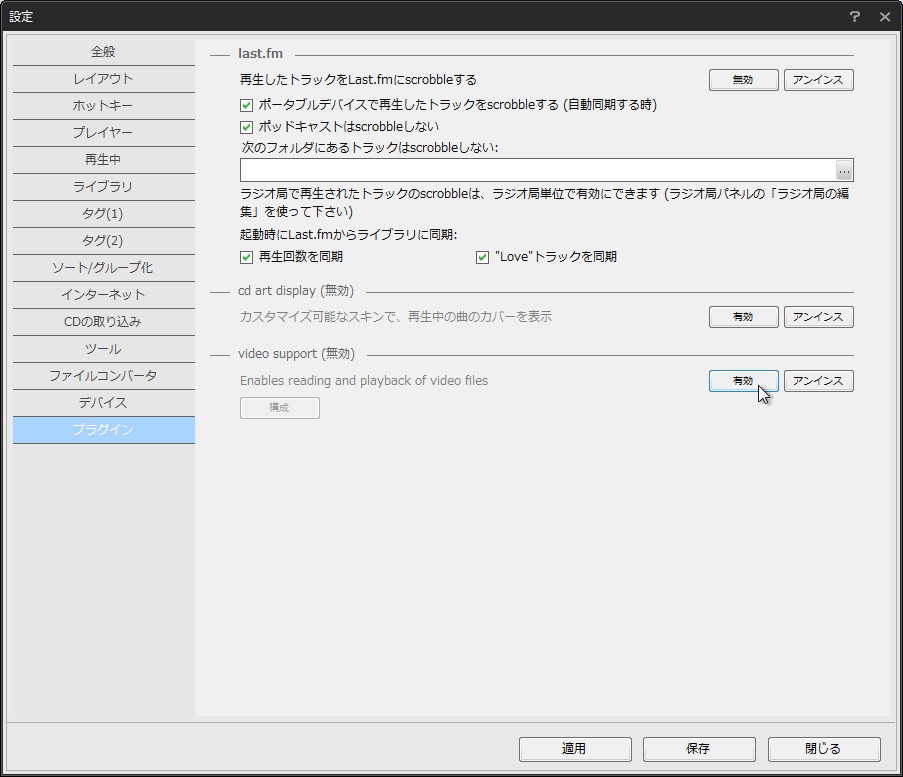
Task: Uninstall the cd art display plugin
Action: pos(818,316)
